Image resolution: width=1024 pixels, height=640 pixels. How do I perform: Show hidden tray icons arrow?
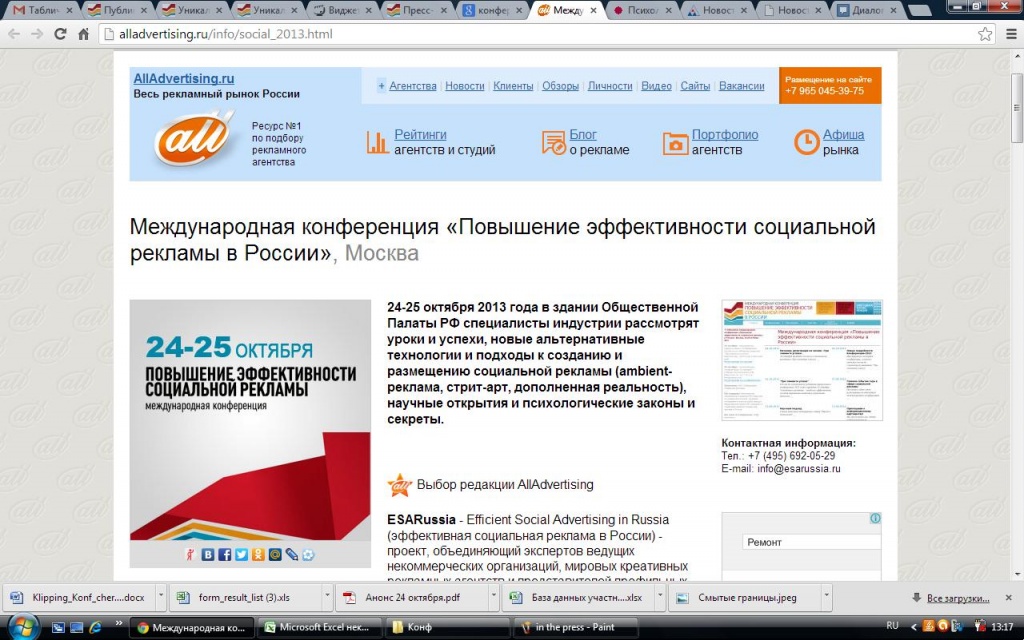(x=912, y=626)
